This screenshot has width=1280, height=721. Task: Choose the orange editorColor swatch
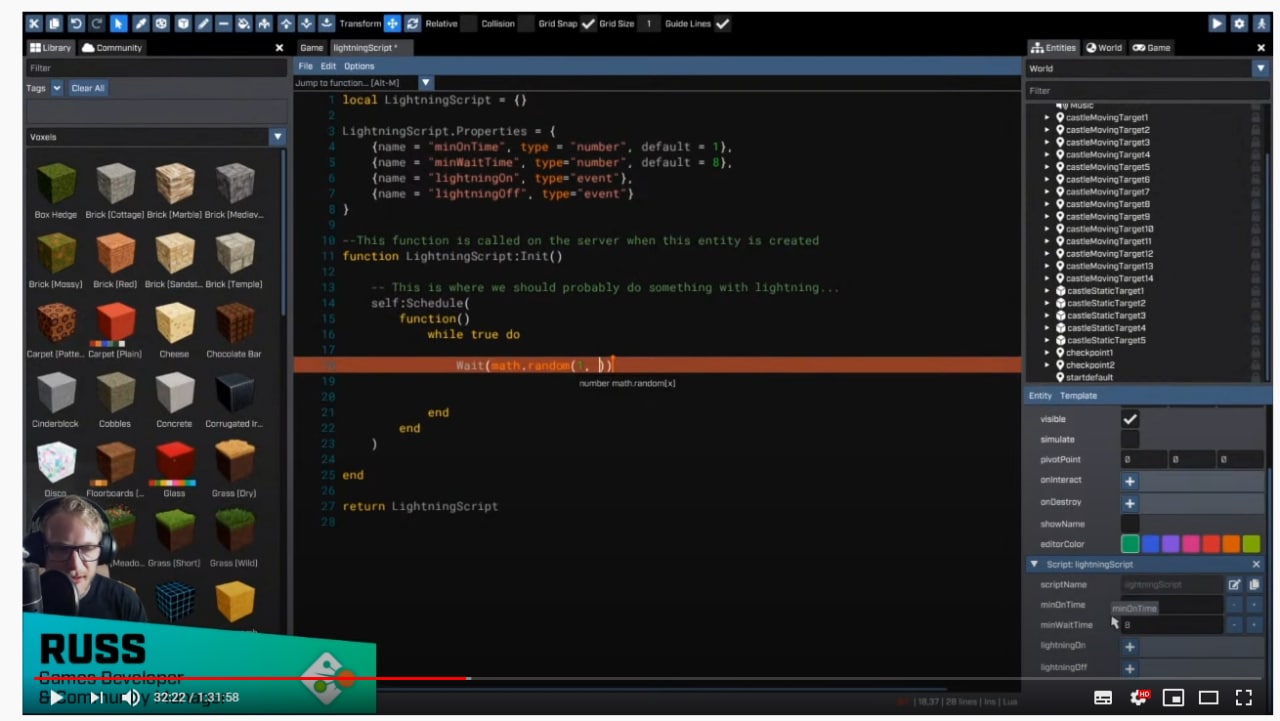tap(1231, 544)
